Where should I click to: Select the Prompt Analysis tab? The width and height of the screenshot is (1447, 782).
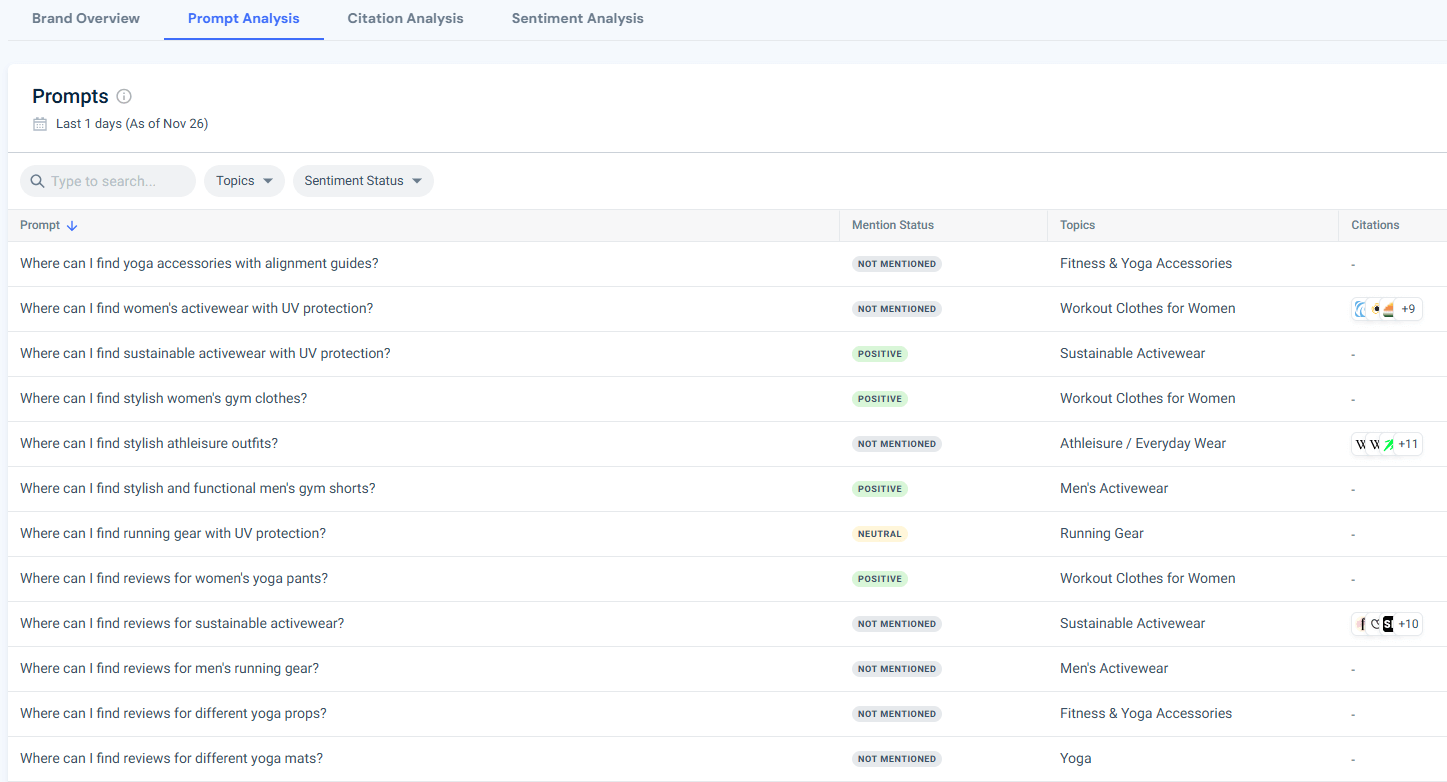[x=244, y=18]
